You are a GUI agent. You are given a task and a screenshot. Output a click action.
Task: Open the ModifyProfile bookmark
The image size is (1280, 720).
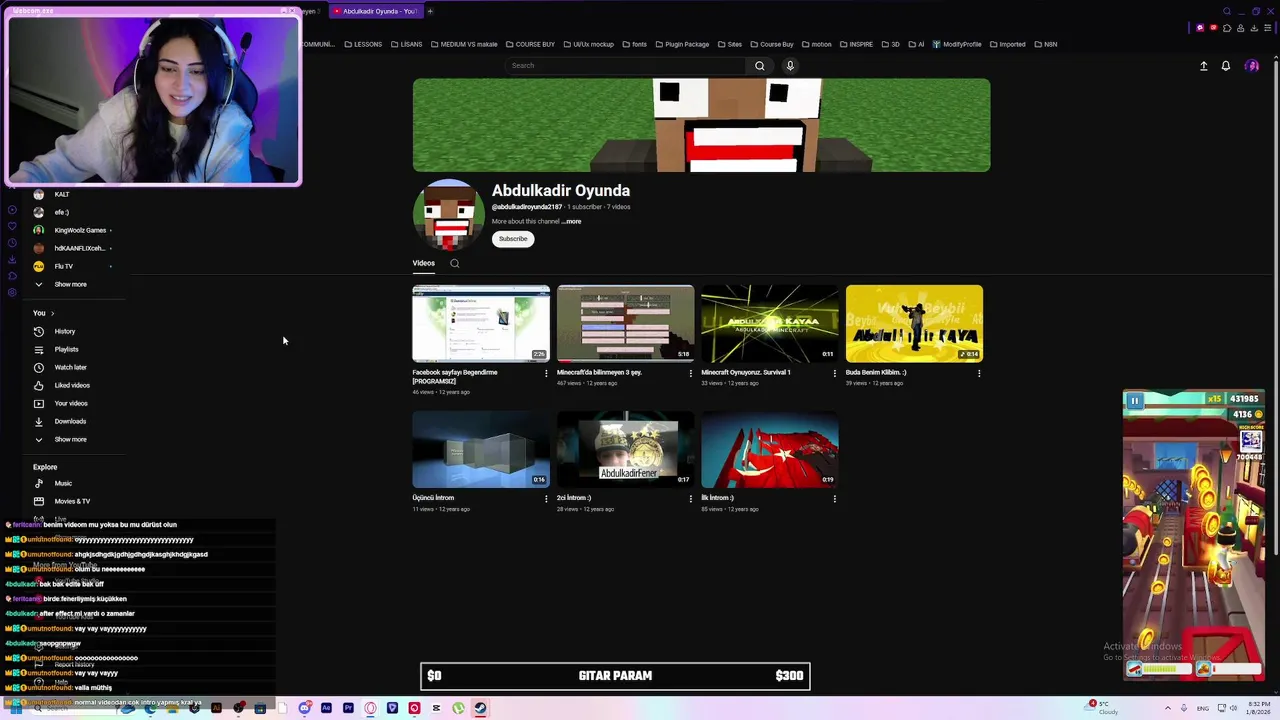tap(957, 44)
